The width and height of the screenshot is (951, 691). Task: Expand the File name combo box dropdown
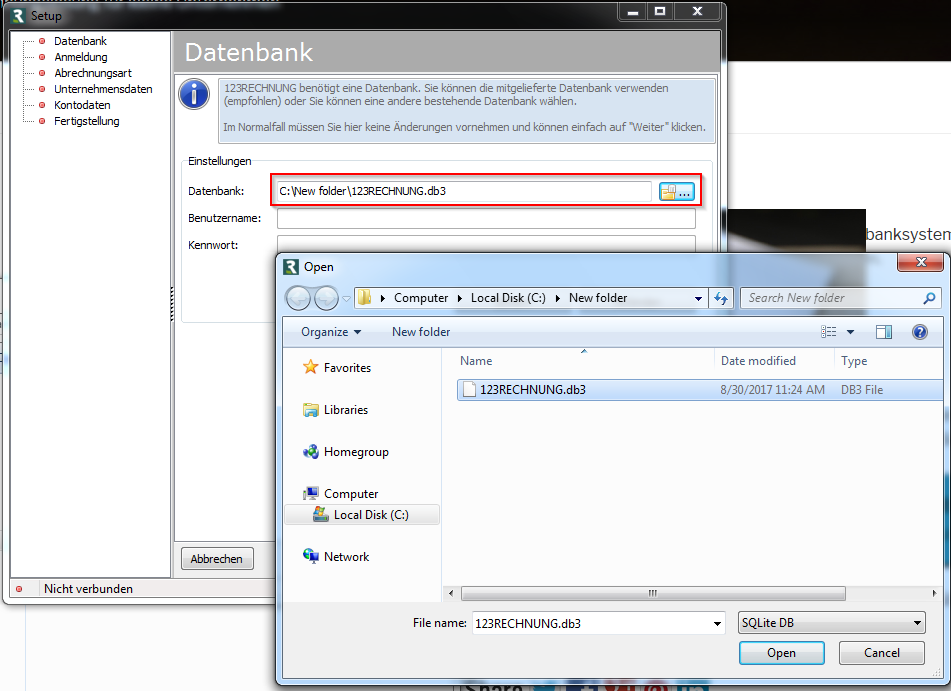coord(717,624)
